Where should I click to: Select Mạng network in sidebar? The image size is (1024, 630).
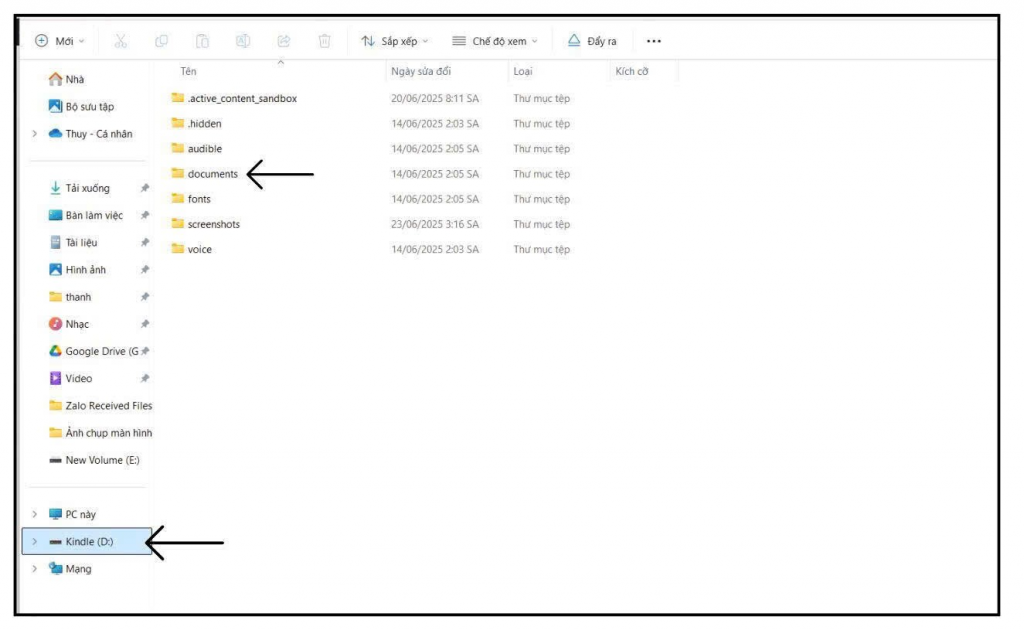click(71, 569)
